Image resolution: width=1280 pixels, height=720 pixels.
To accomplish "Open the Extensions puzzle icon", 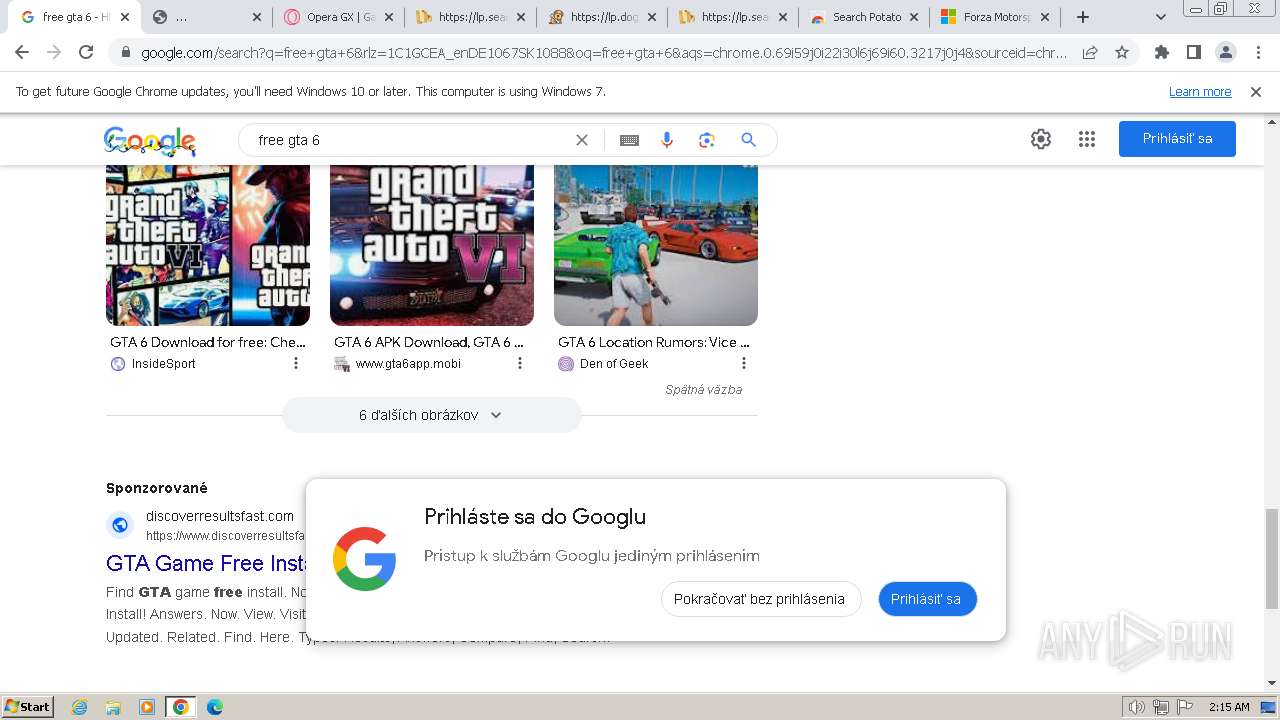I will coord(1162,53).
